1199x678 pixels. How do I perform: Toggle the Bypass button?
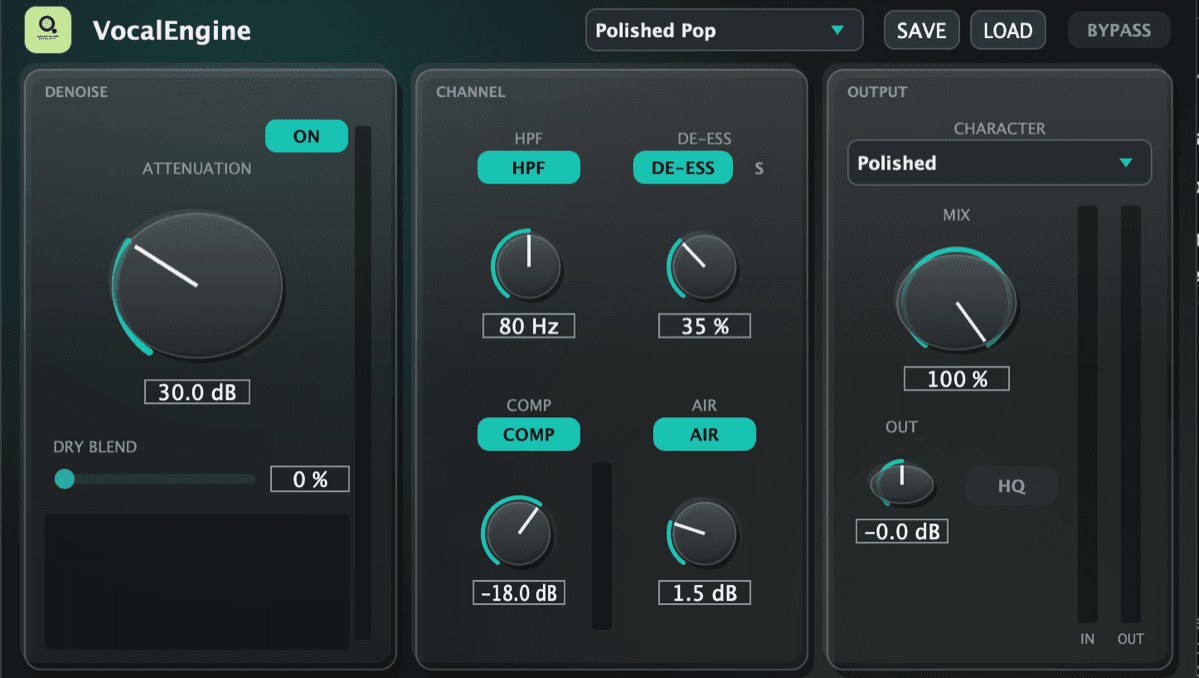click(1119, 31)
